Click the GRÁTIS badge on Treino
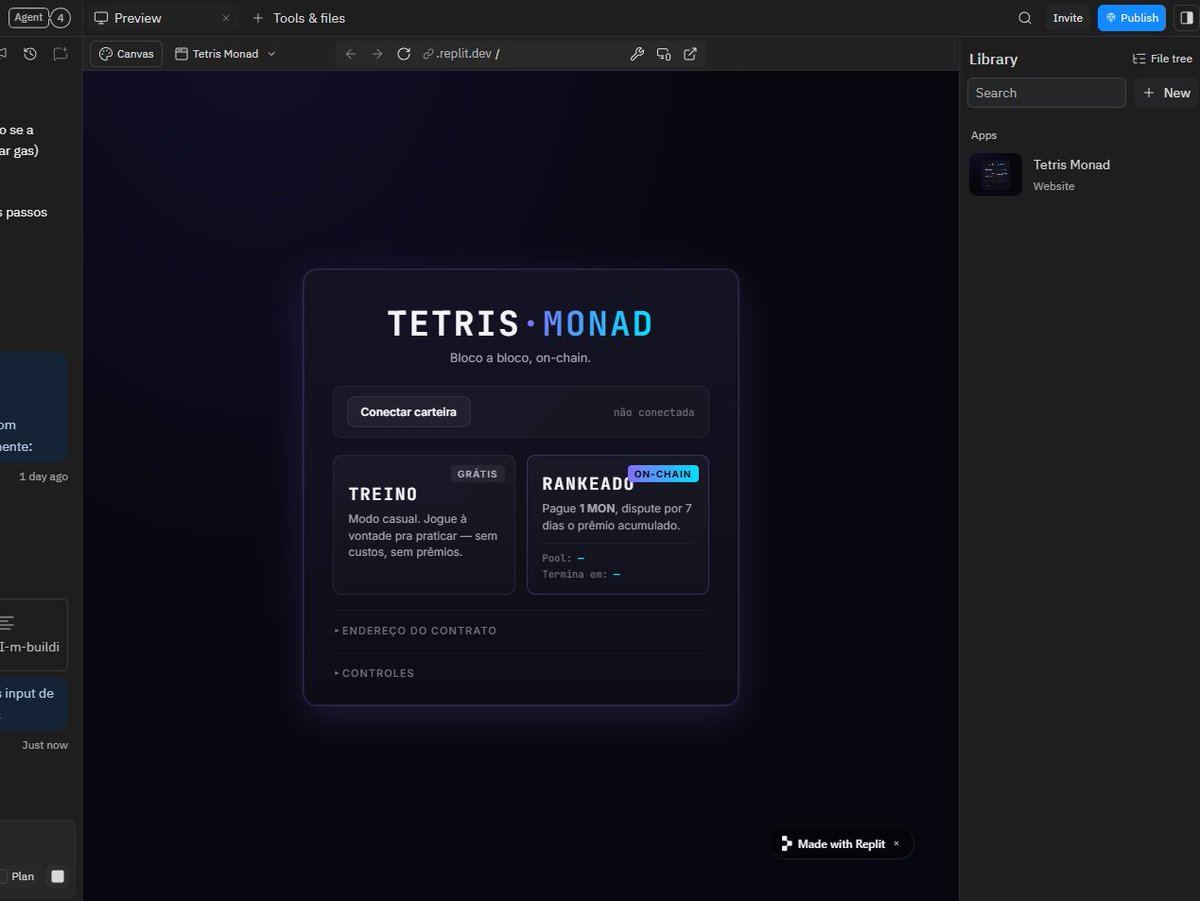 tap(478, 474)
